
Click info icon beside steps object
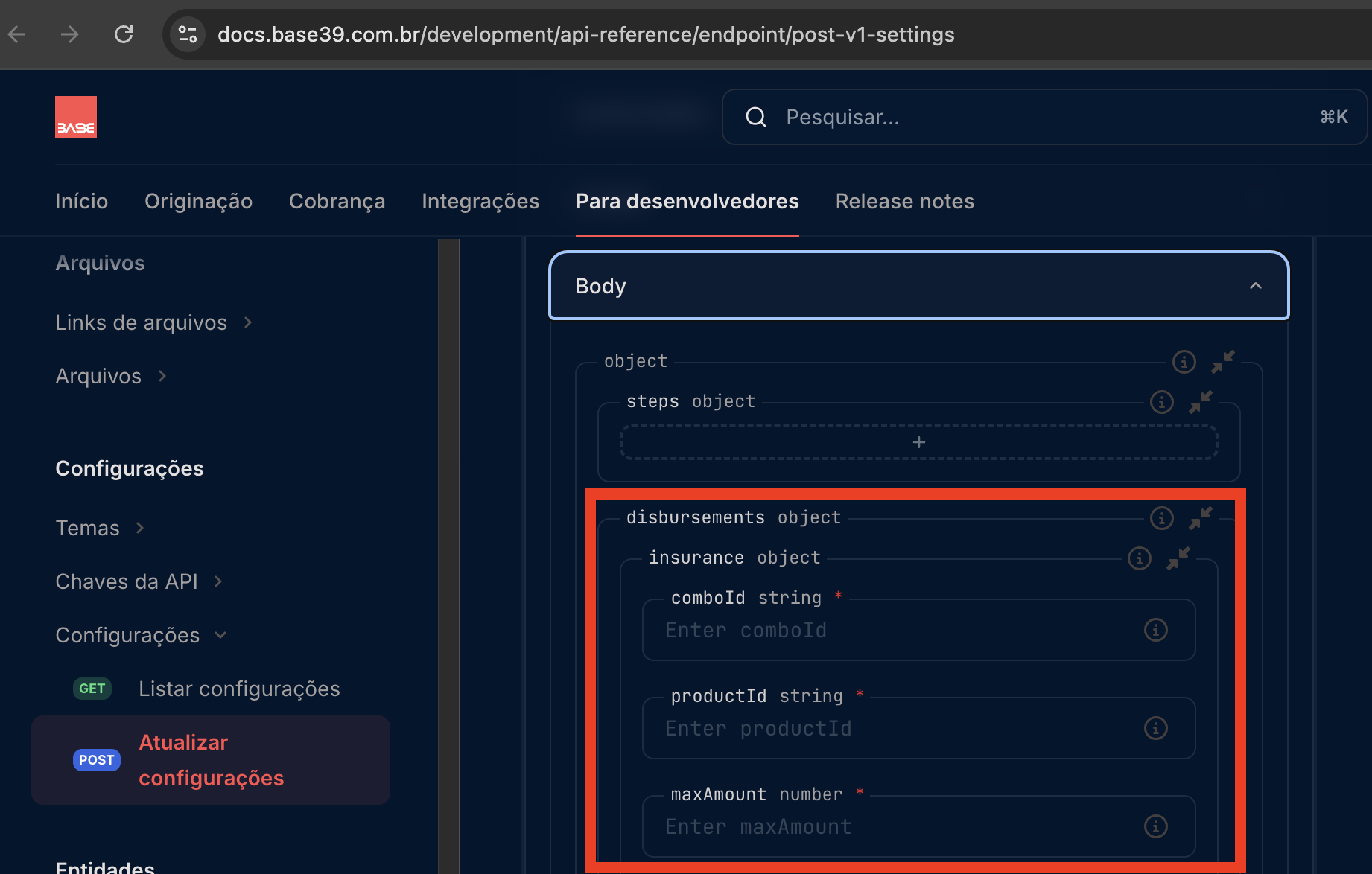1161,402
